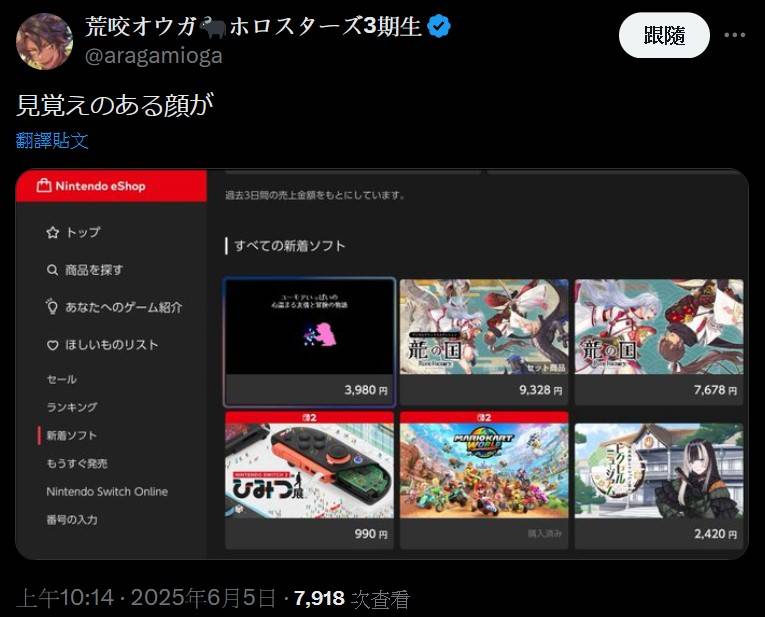Click the 跟隨 follow button
Viewport: 765px width, 617px height.
coord(664,35)
